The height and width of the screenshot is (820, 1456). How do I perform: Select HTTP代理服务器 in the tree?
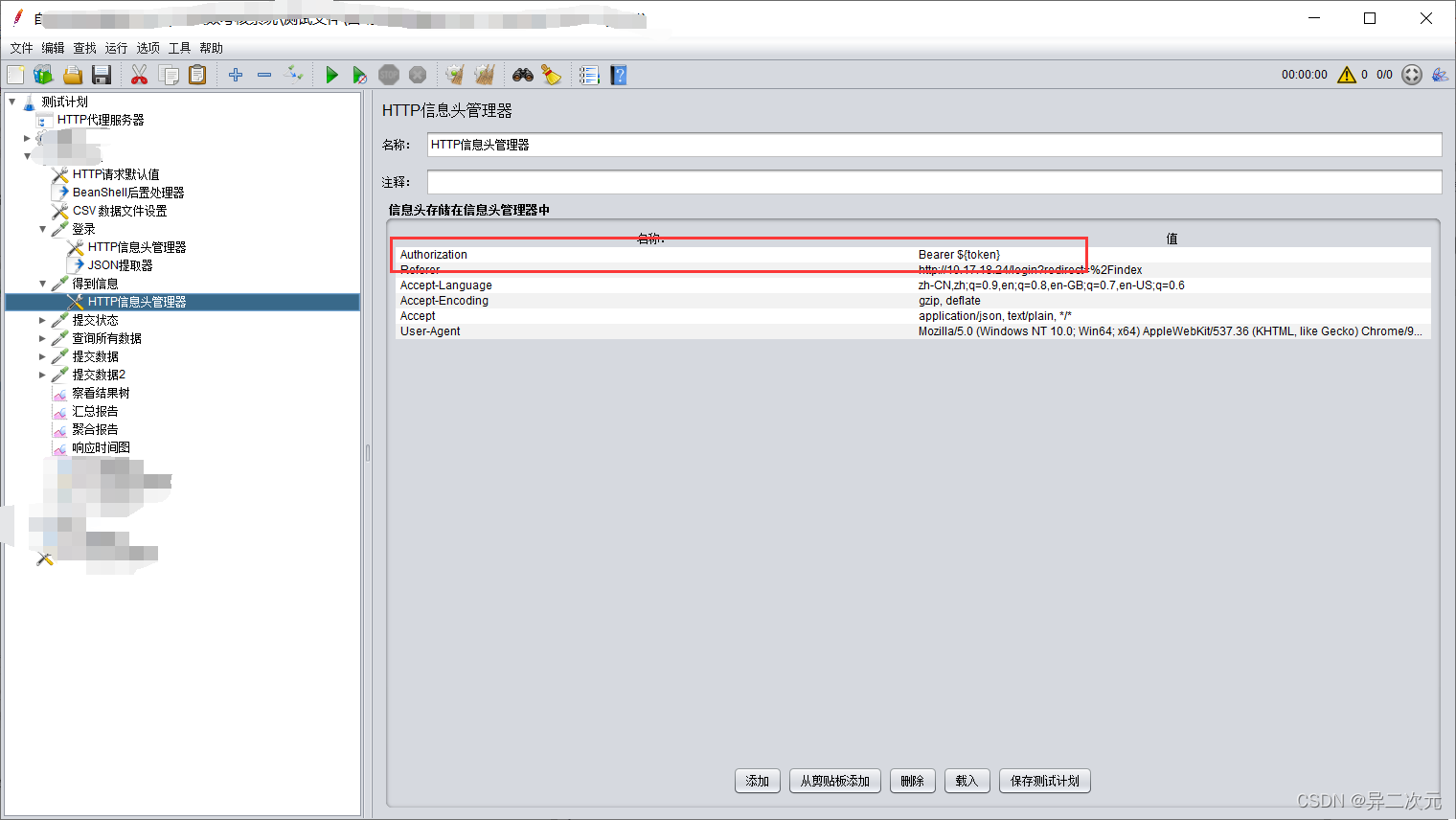101,120
